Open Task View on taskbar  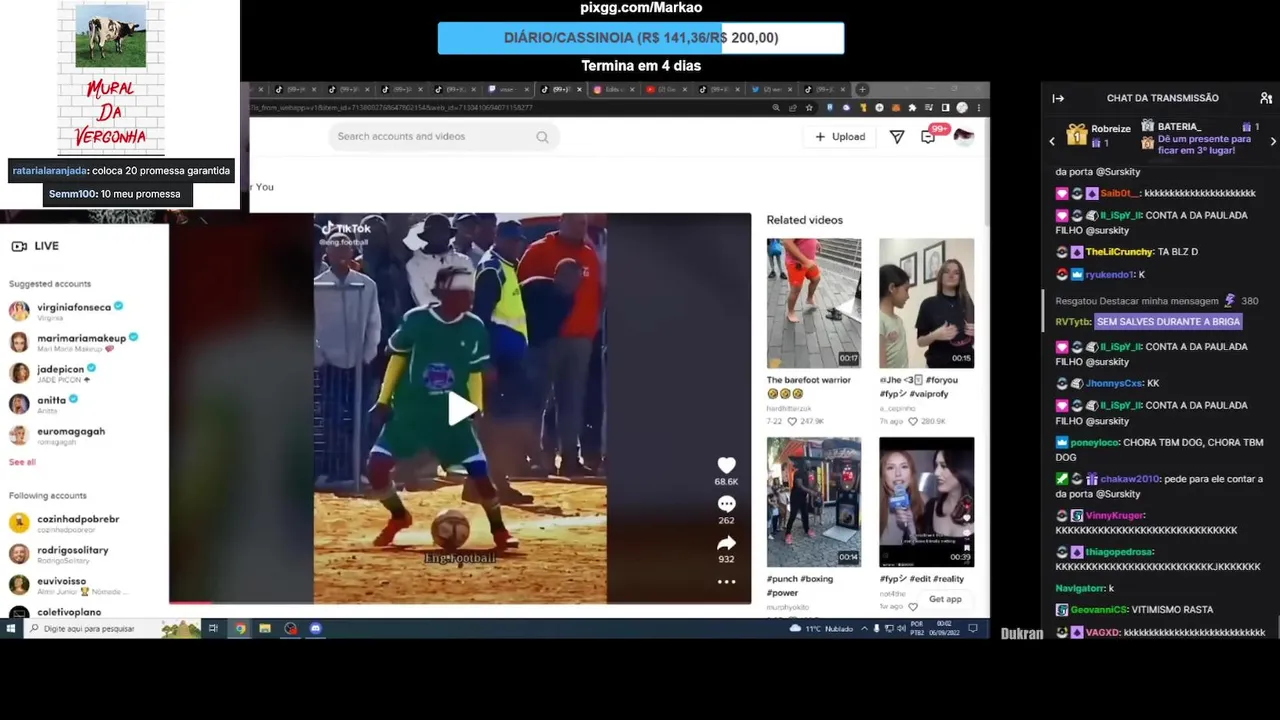pyautogui.click(x=213, y=629)
